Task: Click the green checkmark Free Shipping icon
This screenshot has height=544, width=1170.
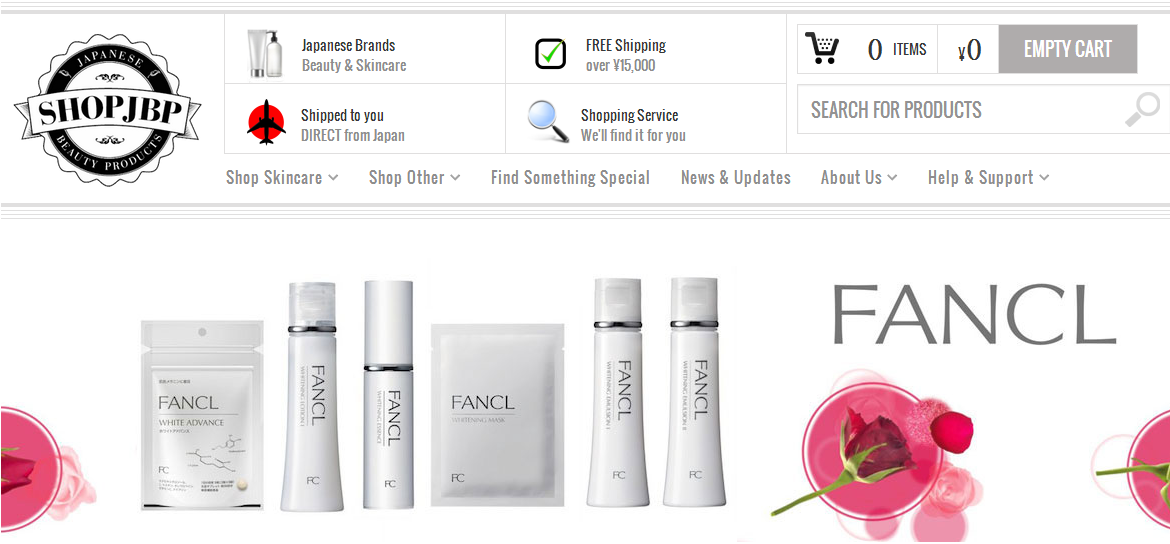Action: pos(551,54)
